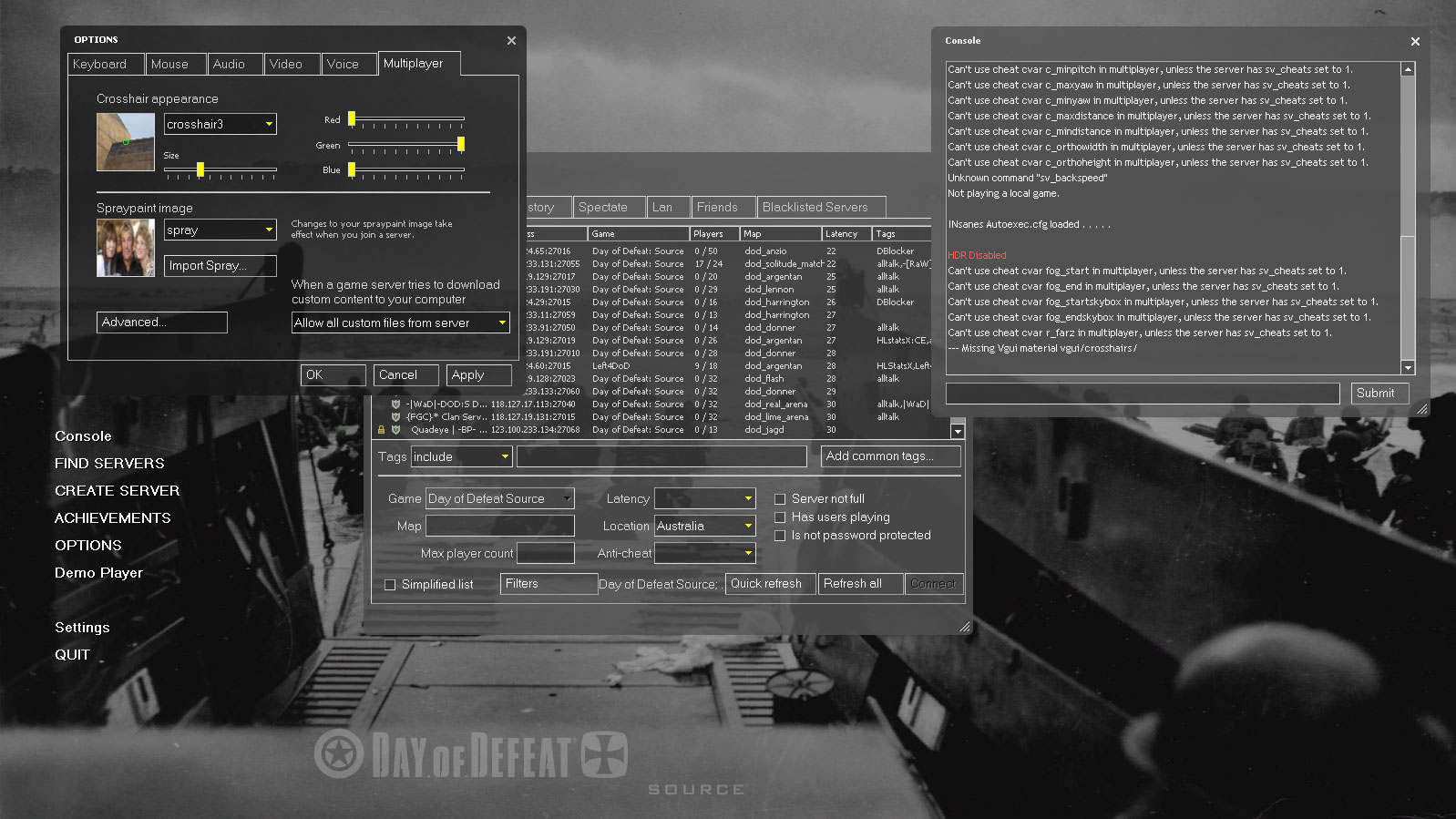Enable the Server not full checkbox

[x=780, y=499]
